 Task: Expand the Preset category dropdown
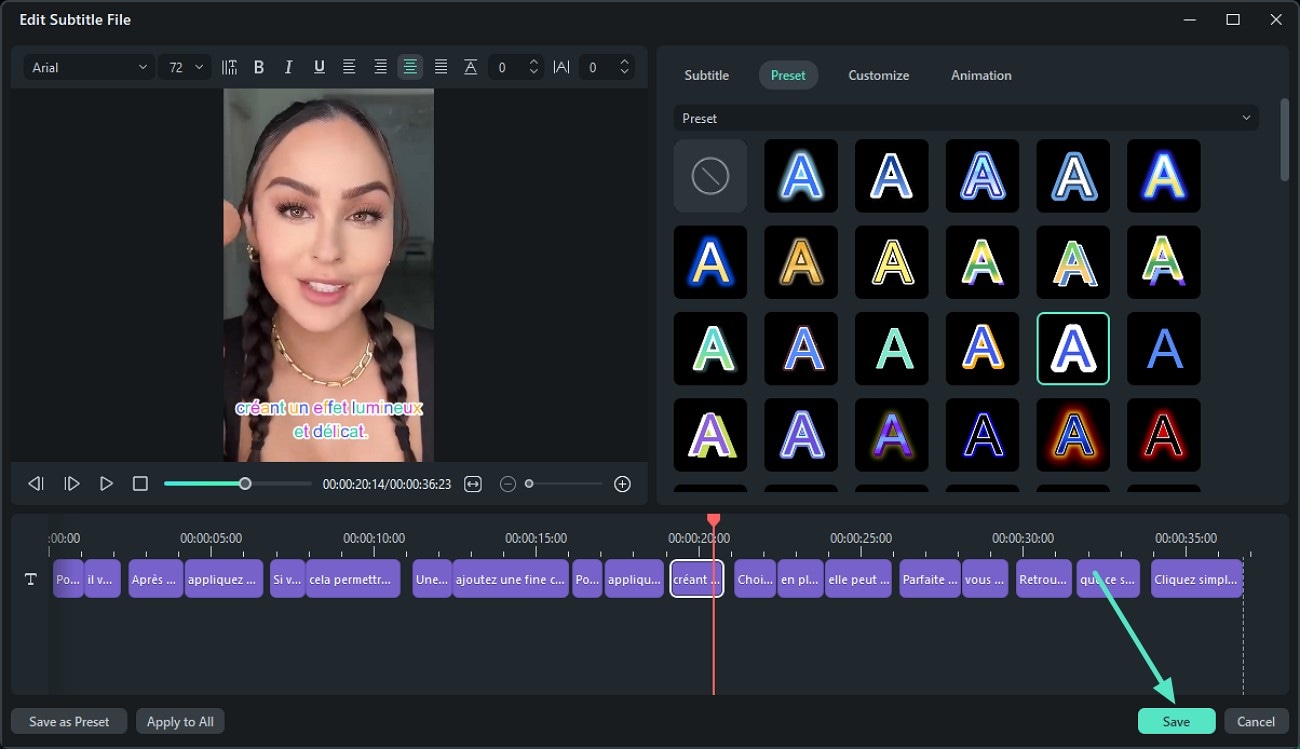click(x=966, y=118)
